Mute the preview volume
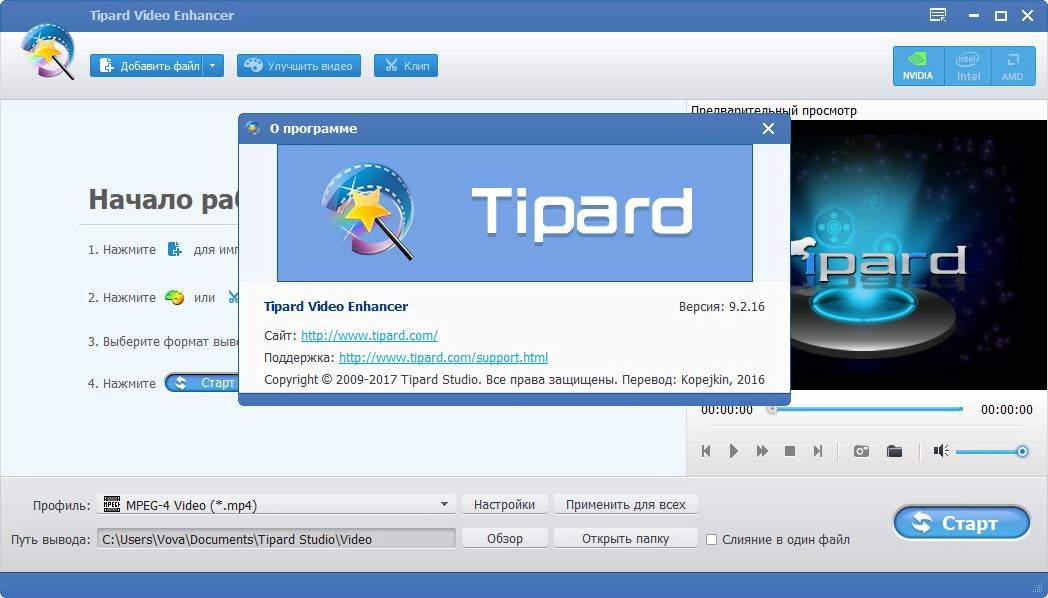 [940, 451]
